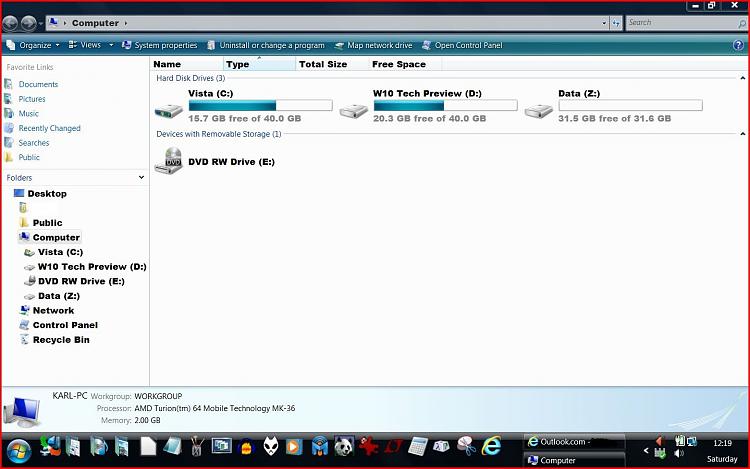Switch to Outlook.com taskbar window
Screen dimensions: 750x469
[574, 442]
